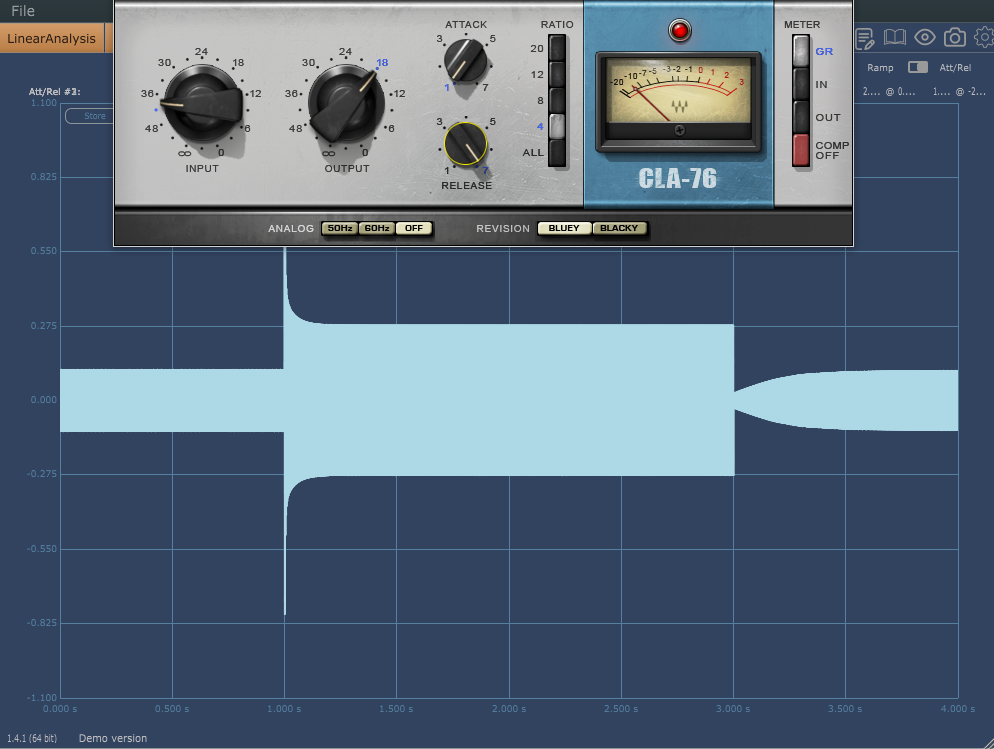Click the 2.000 s axis label
Viewport: 994px width, 749px height.
[x=509, y=708]
